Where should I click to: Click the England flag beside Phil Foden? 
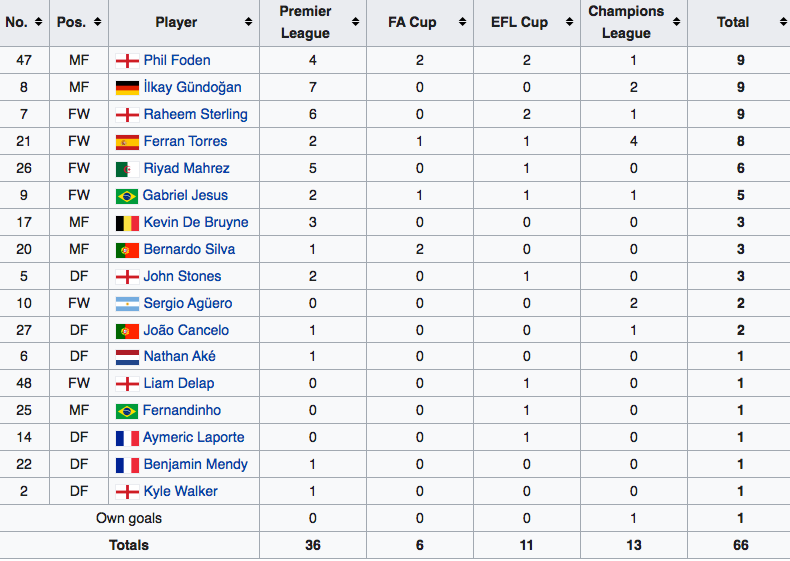(x=127, y=60)
